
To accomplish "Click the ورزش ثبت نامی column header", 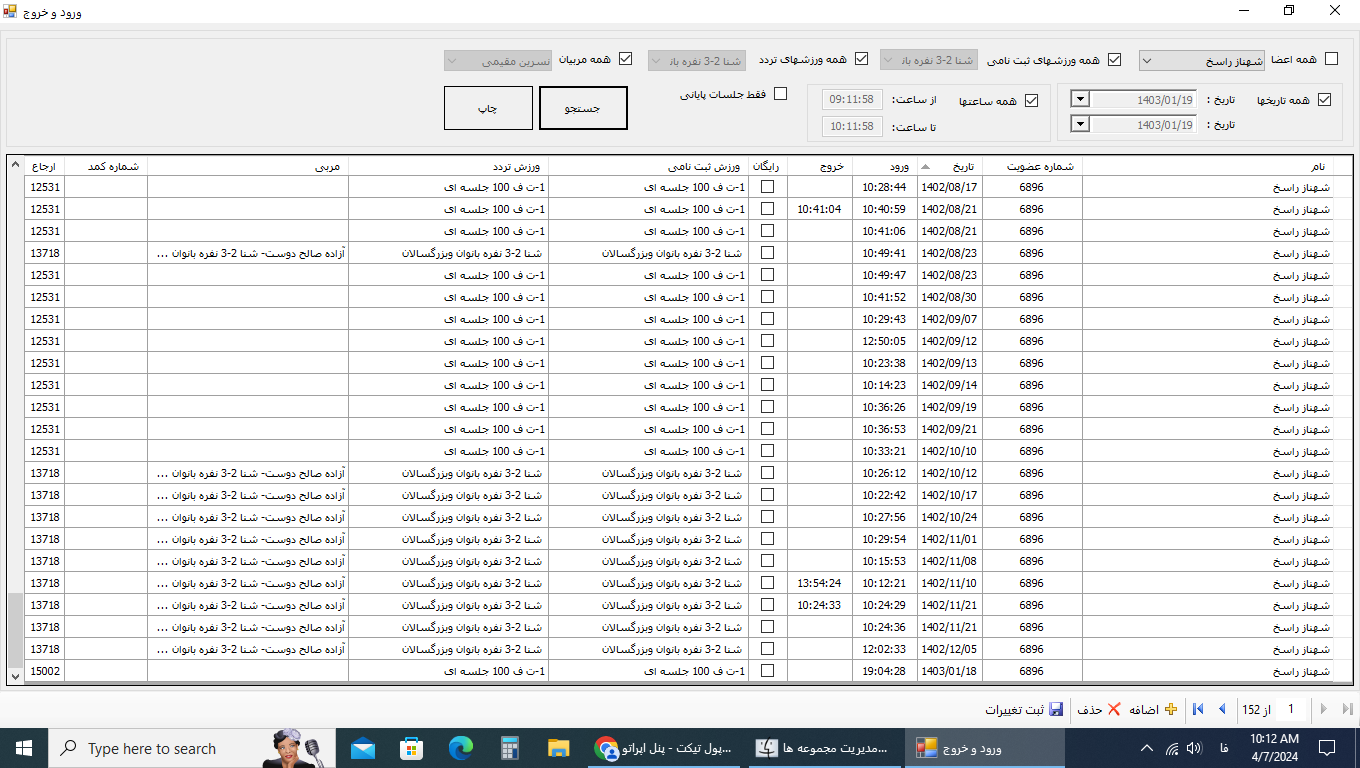I will coord(649,166).
